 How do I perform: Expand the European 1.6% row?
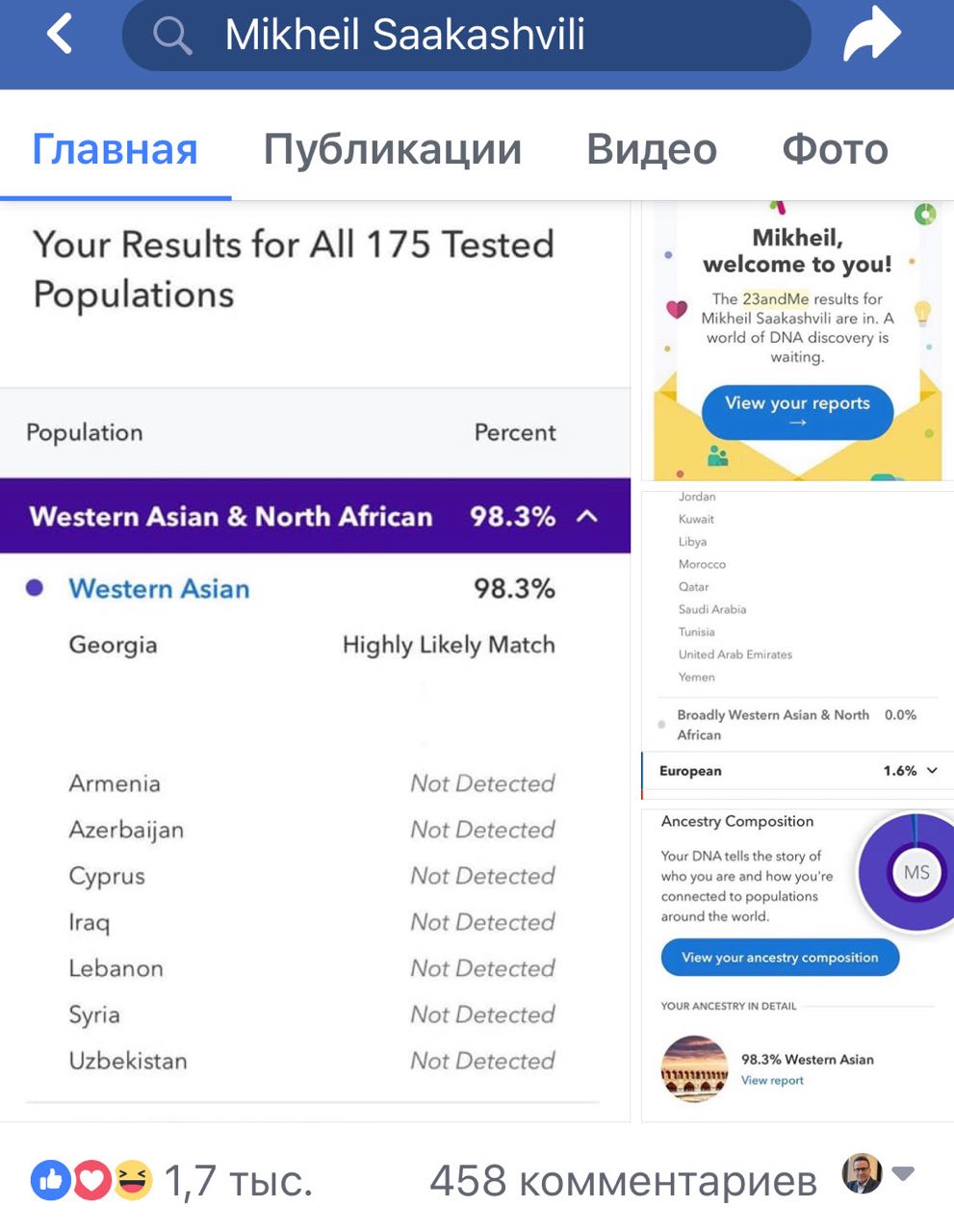coord(931,771)
